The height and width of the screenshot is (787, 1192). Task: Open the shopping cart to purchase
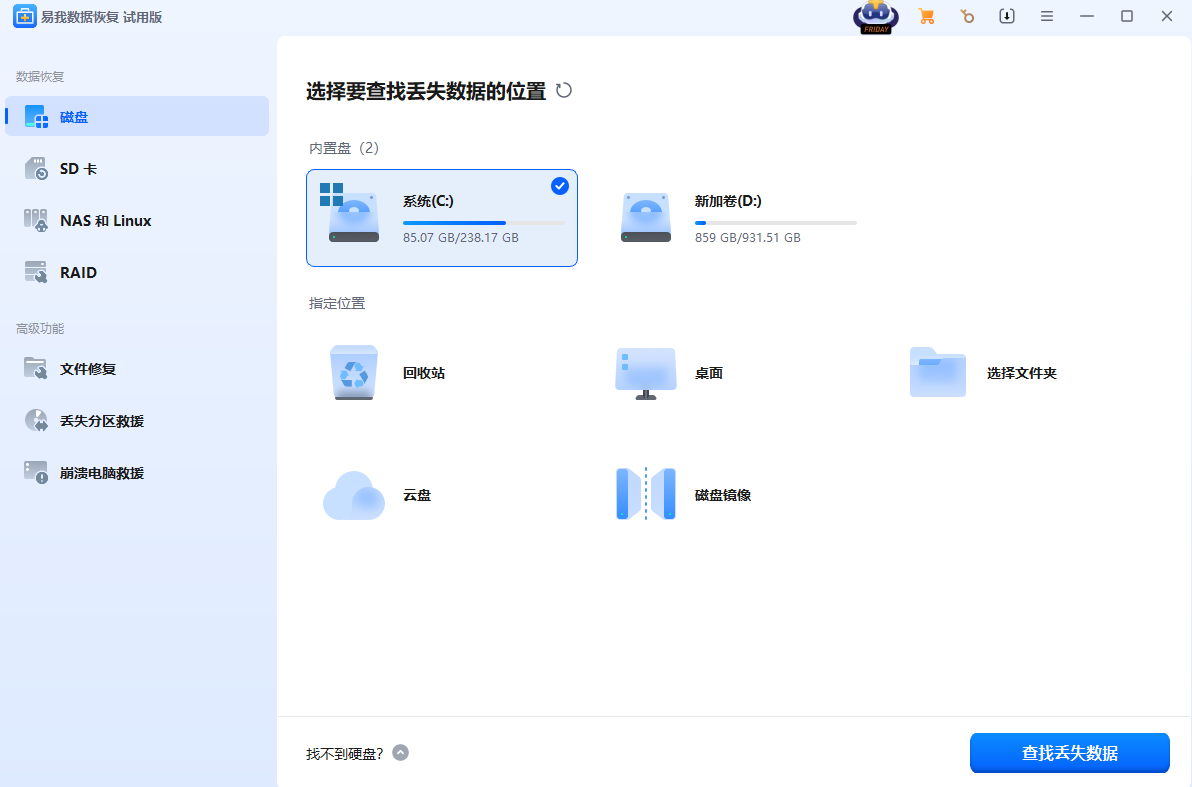click(x=927, y=16)
